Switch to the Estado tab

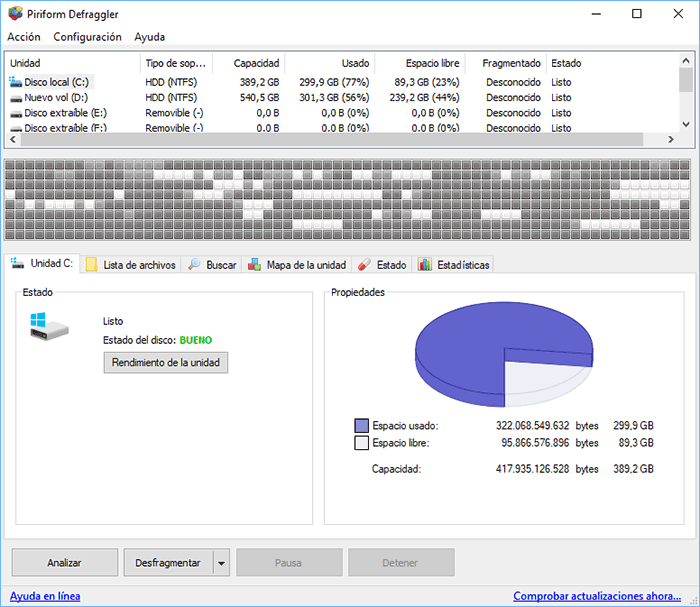[382, 265]
